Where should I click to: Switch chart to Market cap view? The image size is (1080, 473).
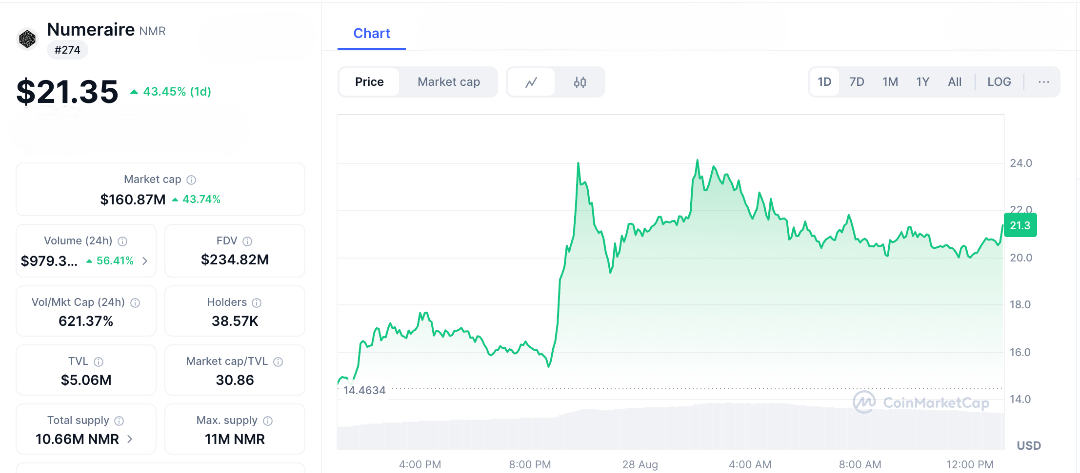[448, 82]
